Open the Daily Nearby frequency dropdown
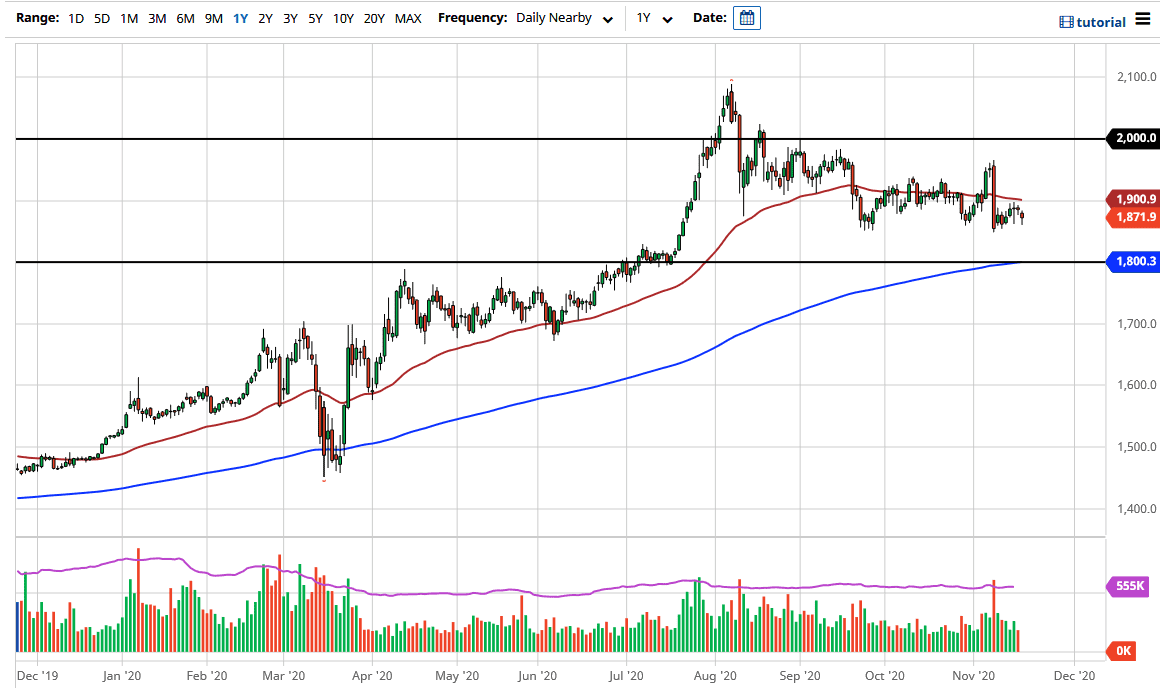 [564, 18]
